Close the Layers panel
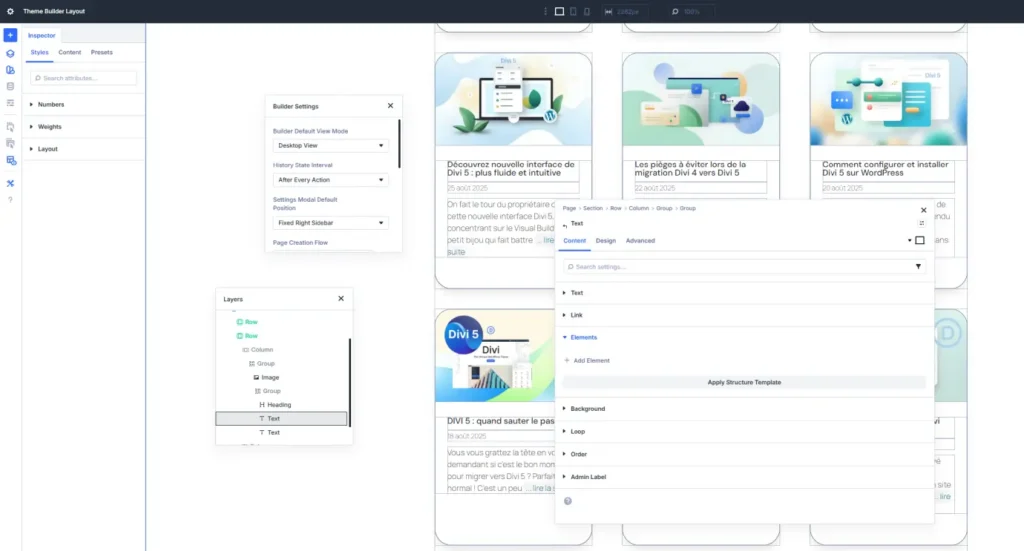Image resolution: width=1024 pixels, height=551 pixels. tap(341, 298)
